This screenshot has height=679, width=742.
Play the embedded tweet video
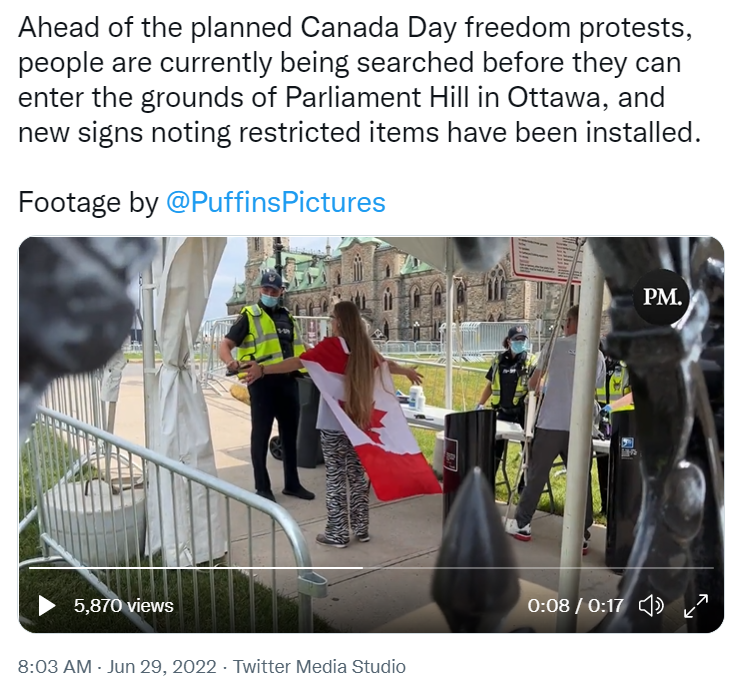click(x=46, y=605)
